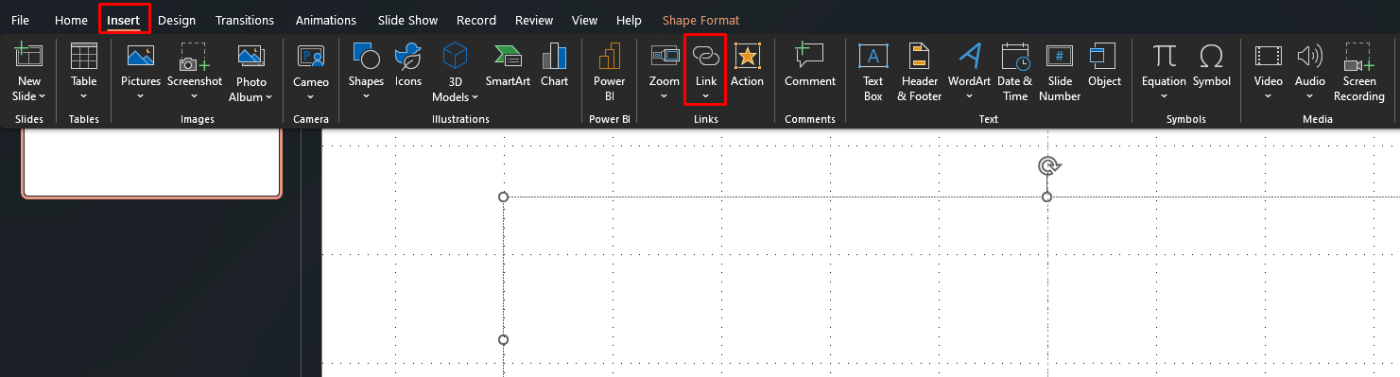
Task: Open the New Slide dropdown arrow
Action: [42, 97]
